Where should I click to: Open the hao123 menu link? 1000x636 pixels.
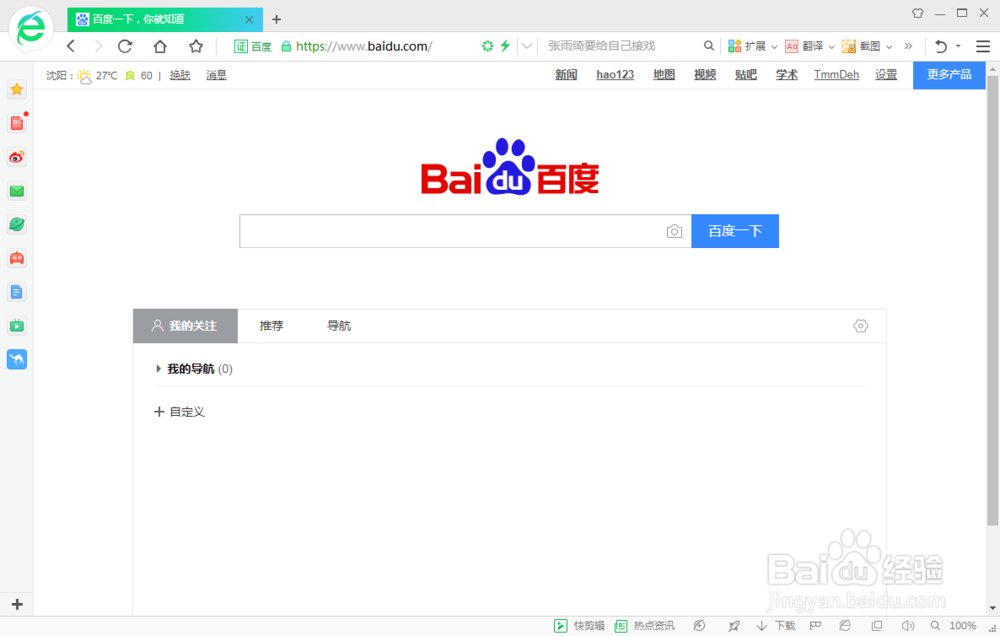point(614,74)
